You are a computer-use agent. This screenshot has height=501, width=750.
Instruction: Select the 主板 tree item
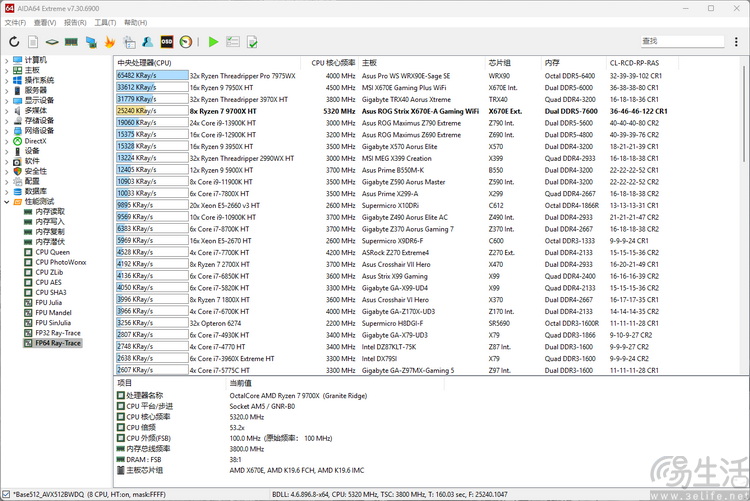click(32, 70)
